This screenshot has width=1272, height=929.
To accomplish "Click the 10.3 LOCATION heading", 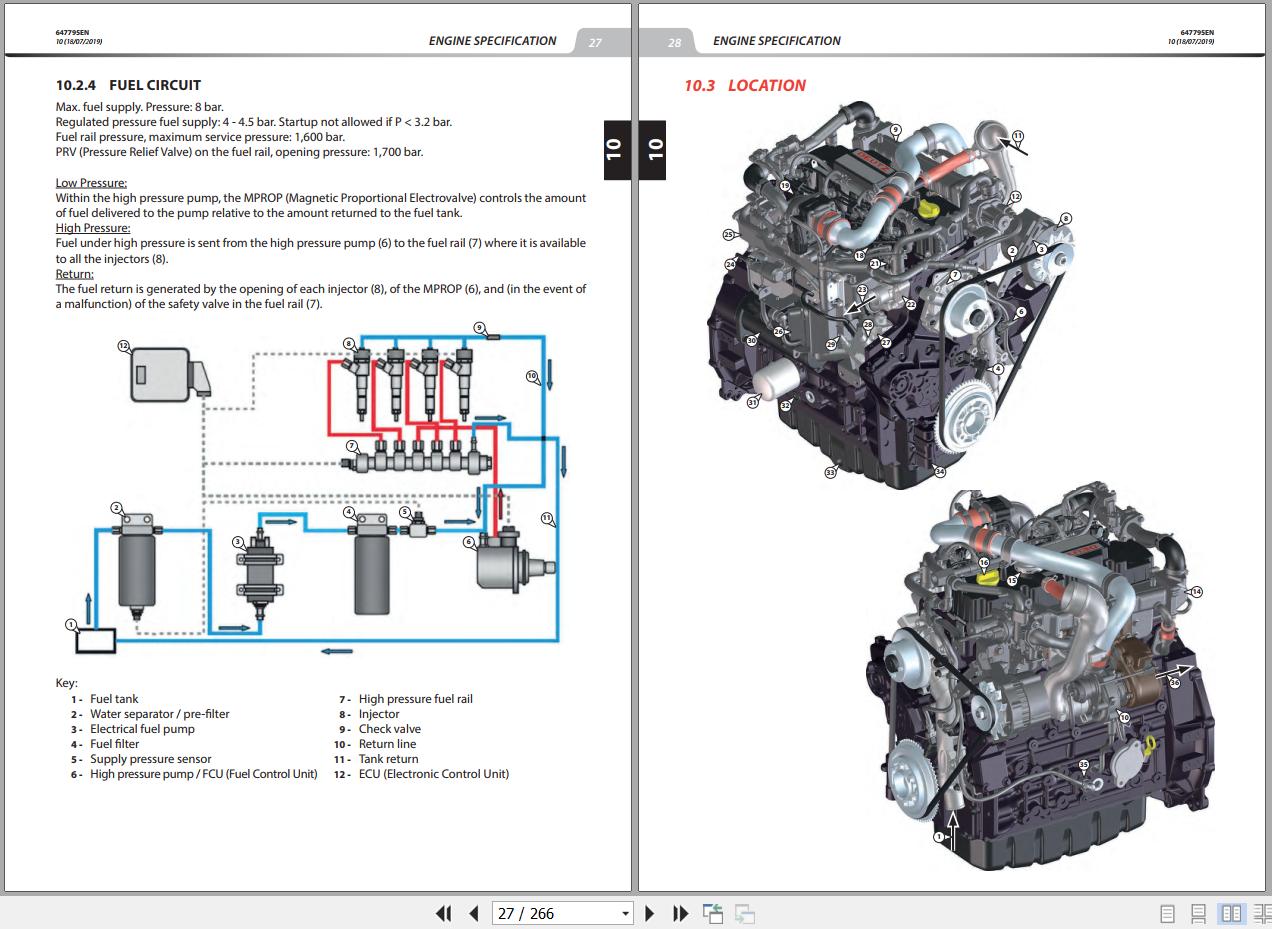I will coord(745,86).
